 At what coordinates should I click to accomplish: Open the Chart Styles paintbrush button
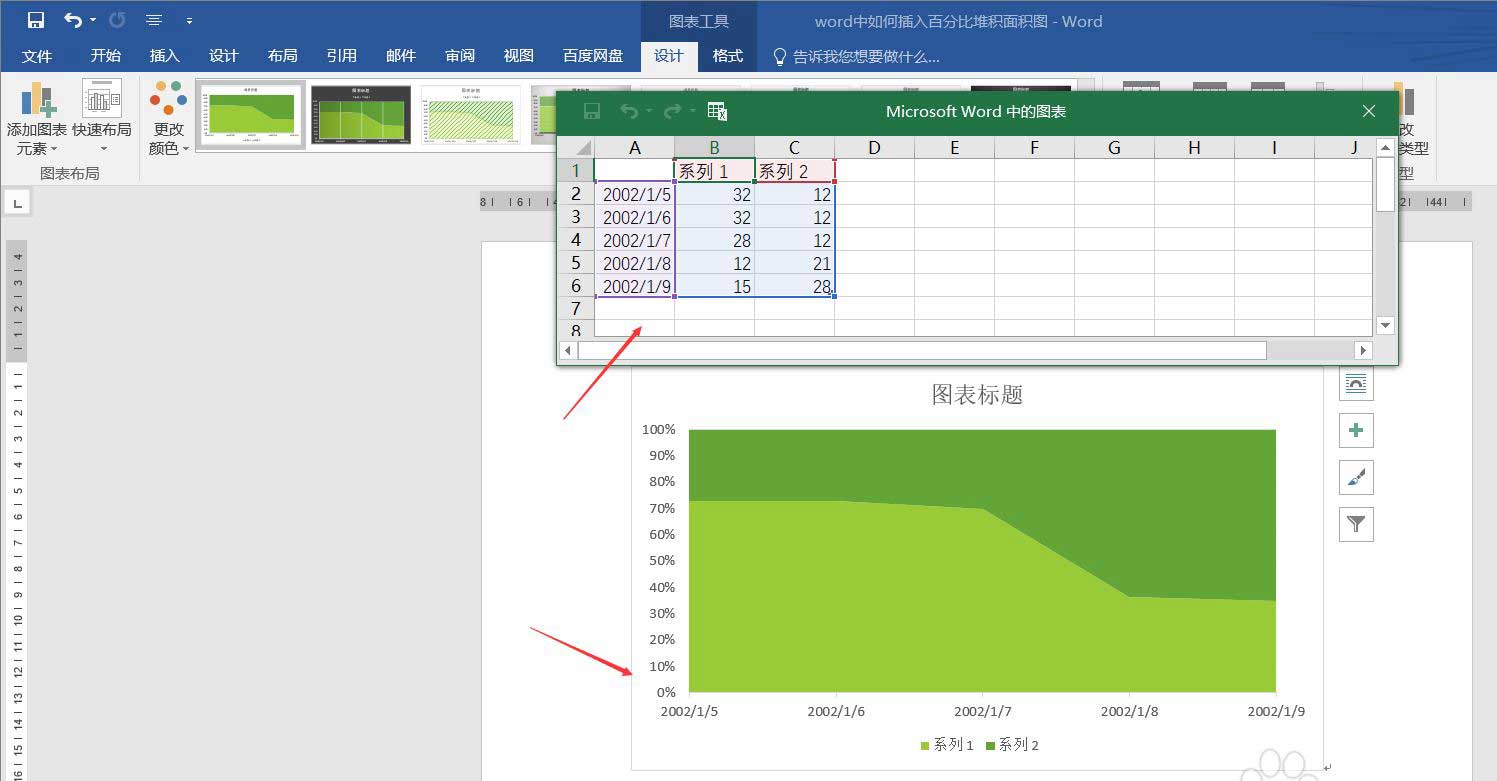tap(1356, 477)
